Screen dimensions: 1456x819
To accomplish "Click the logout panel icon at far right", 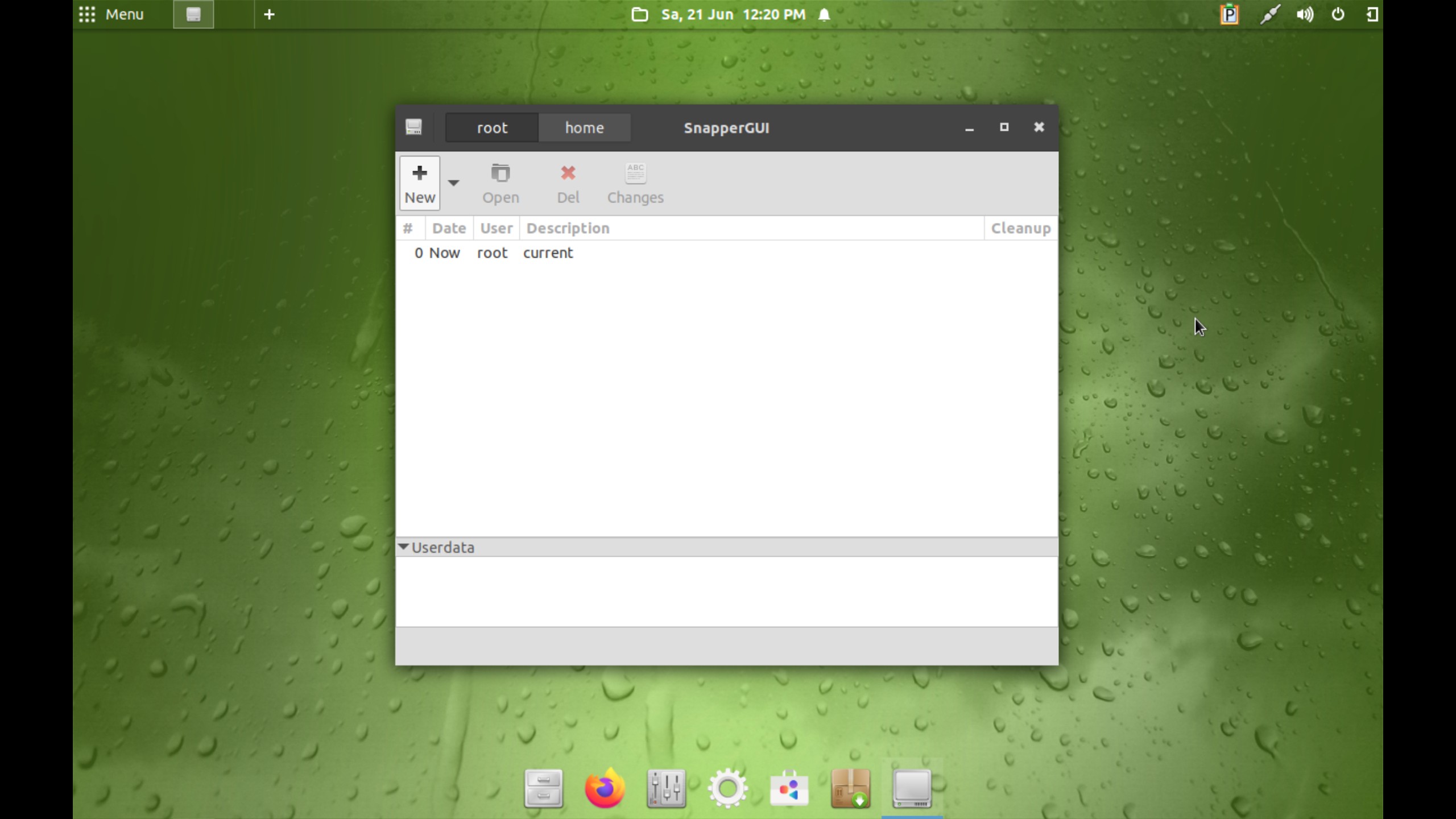I will [x=1372, y=14].
